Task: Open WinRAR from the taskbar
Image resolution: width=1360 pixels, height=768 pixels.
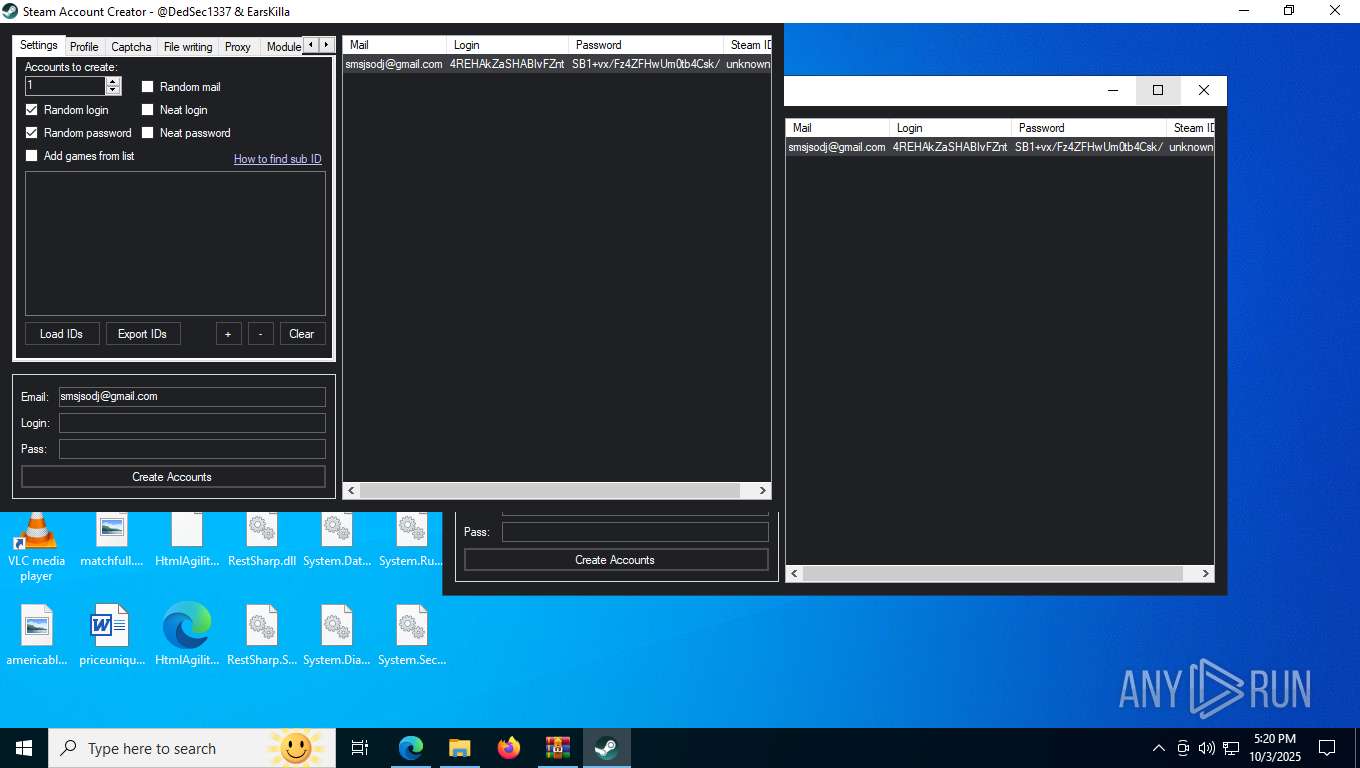Action: click(557, 748)
